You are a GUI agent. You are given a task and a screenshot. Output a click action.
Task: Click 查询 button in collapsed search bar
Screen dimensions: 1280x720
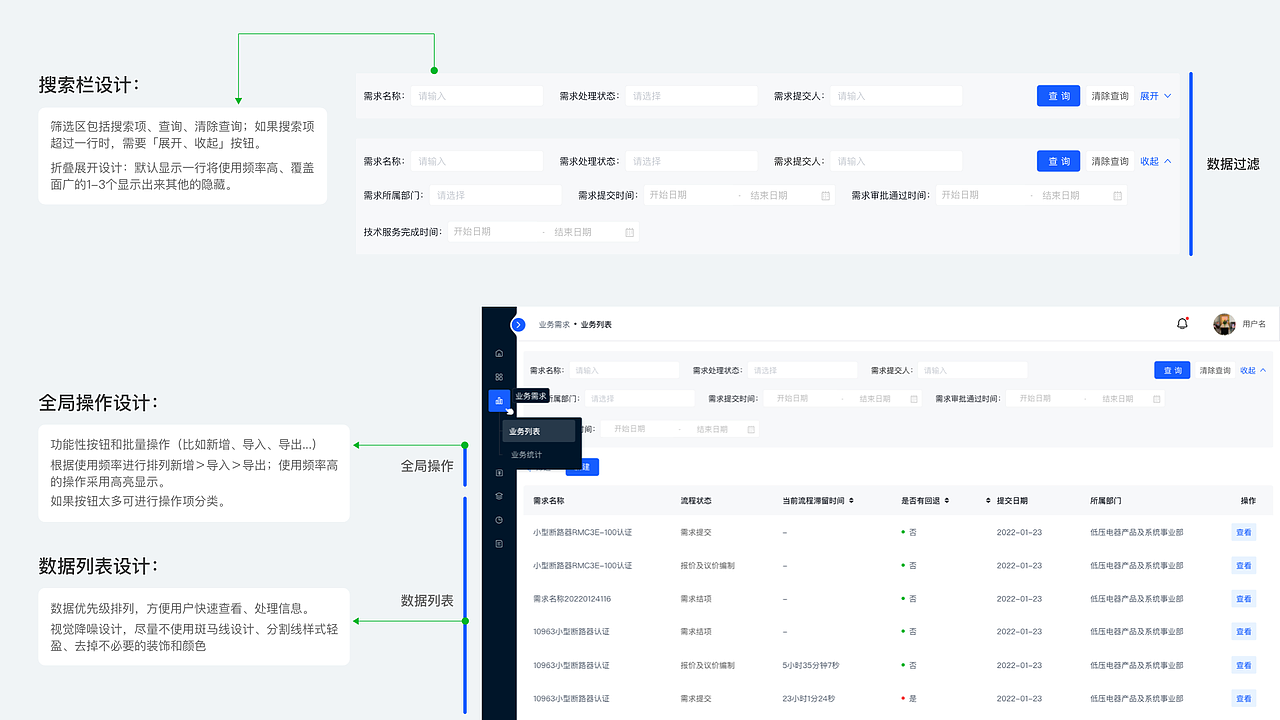click(1058, 96)
